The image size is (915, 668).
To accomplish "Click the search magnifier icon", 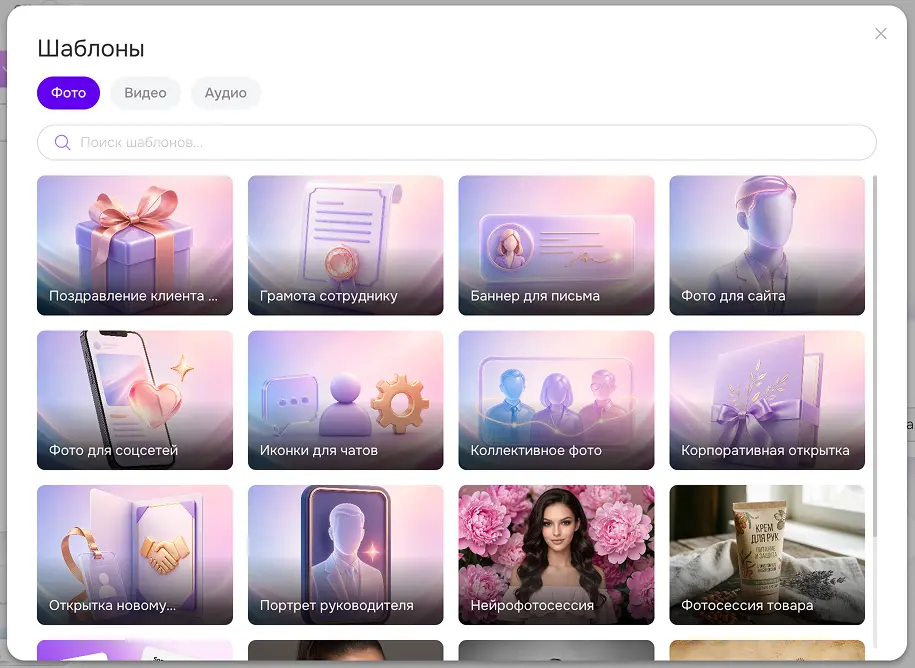I will point(62,142).
